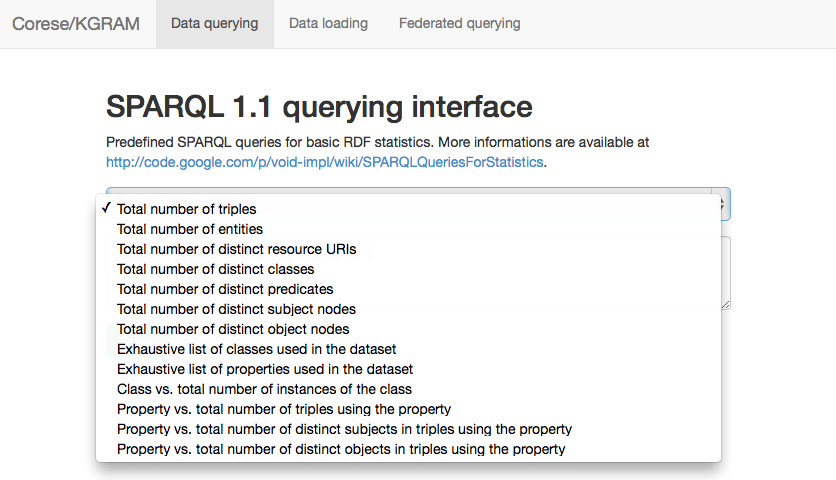Choose 'Total number of entities' option

click(x=408, y=229)
